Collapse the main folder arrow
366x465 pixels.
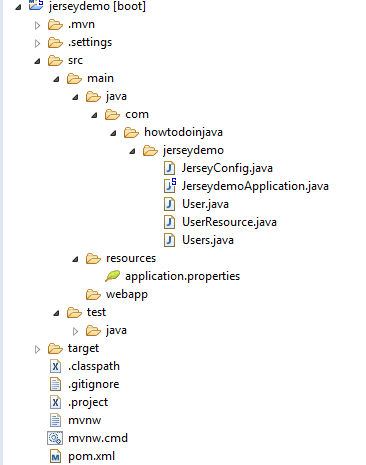[x=56, y=79]
